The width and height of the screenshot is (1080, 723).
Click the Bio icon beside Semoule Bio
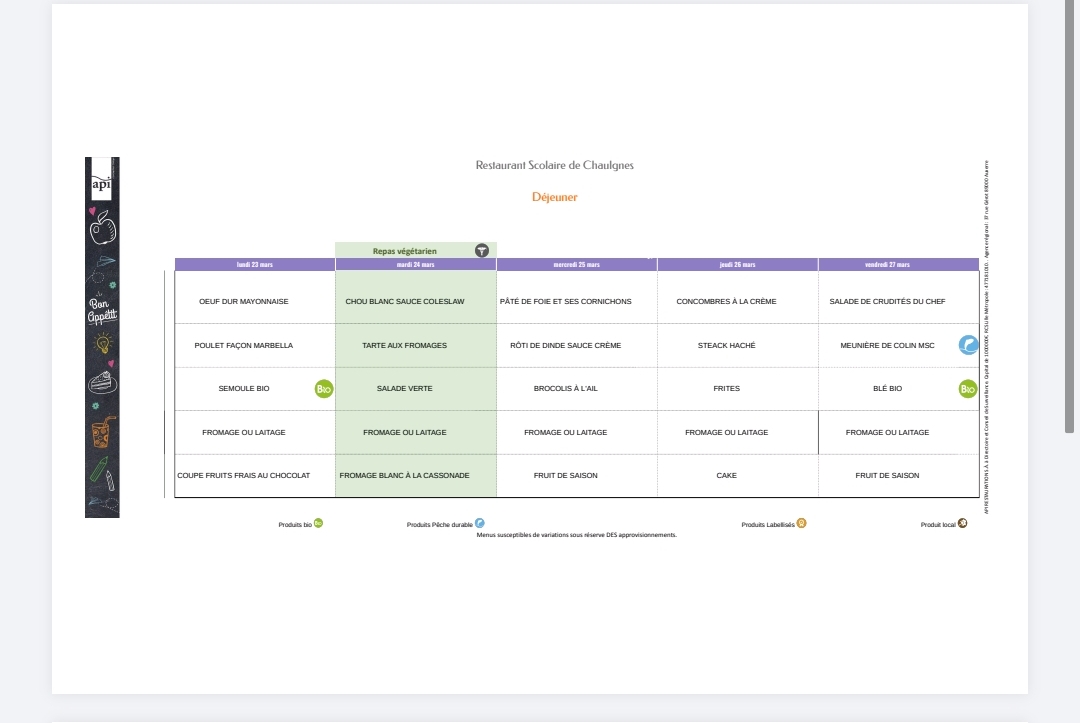point(323,389)
